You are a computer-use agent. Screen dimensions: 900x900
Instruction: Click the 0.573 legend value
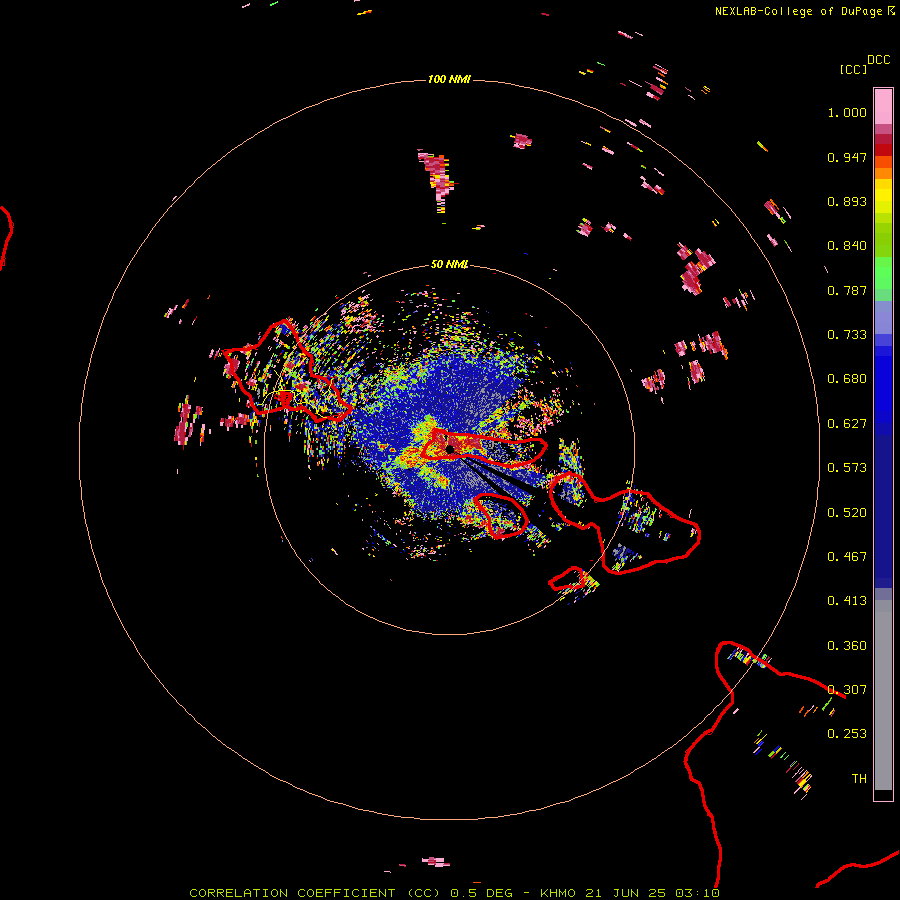click(x=847, y=468)
